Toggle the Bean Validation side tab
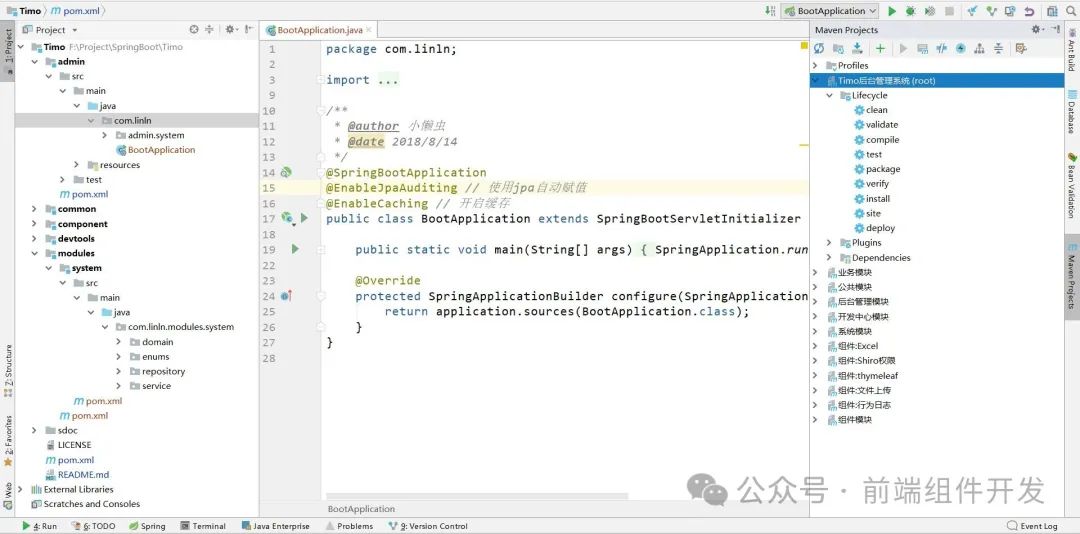 tap(1072, 184)
